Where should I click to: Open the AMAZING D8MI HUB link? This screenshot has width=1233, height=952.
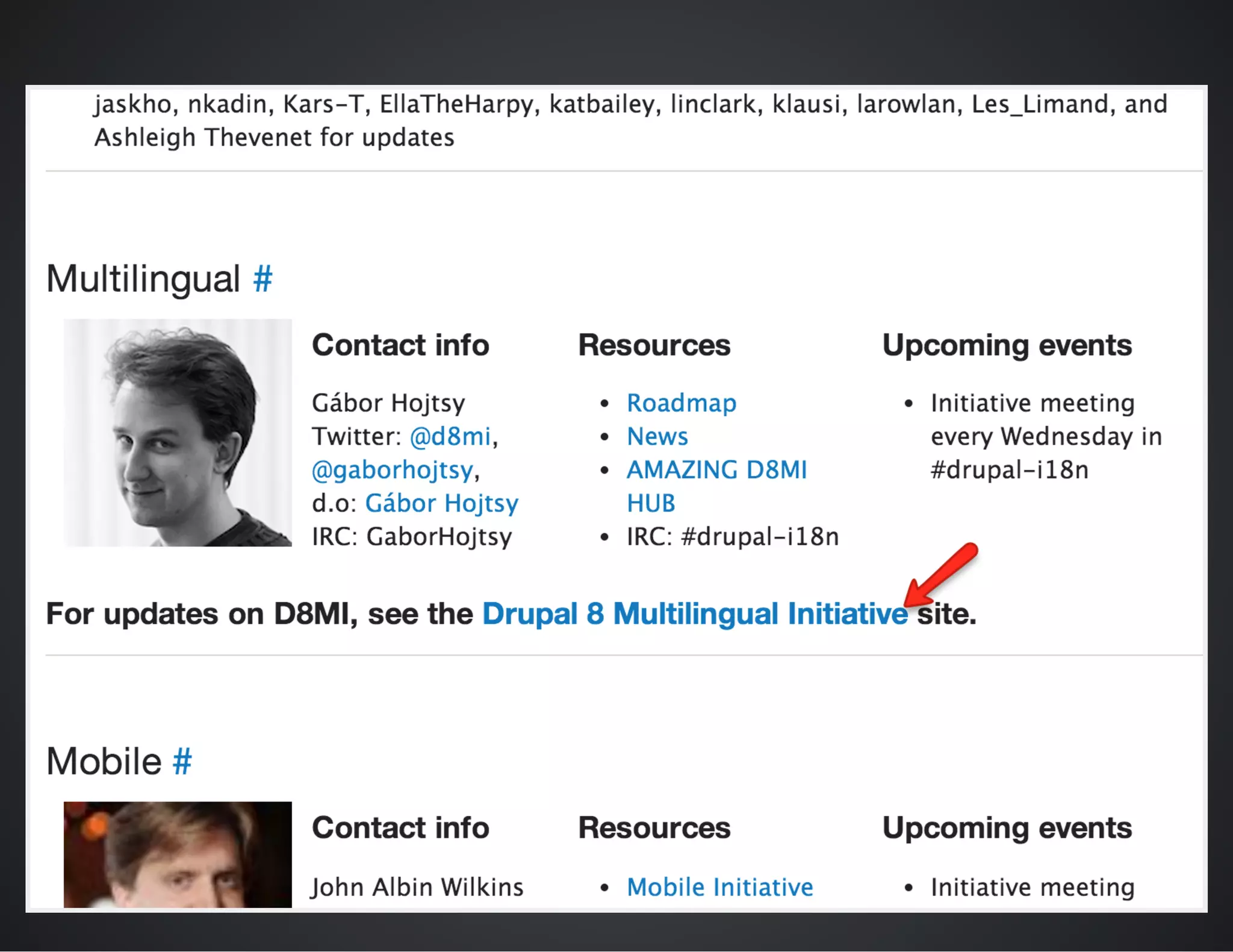coord(716,471)
